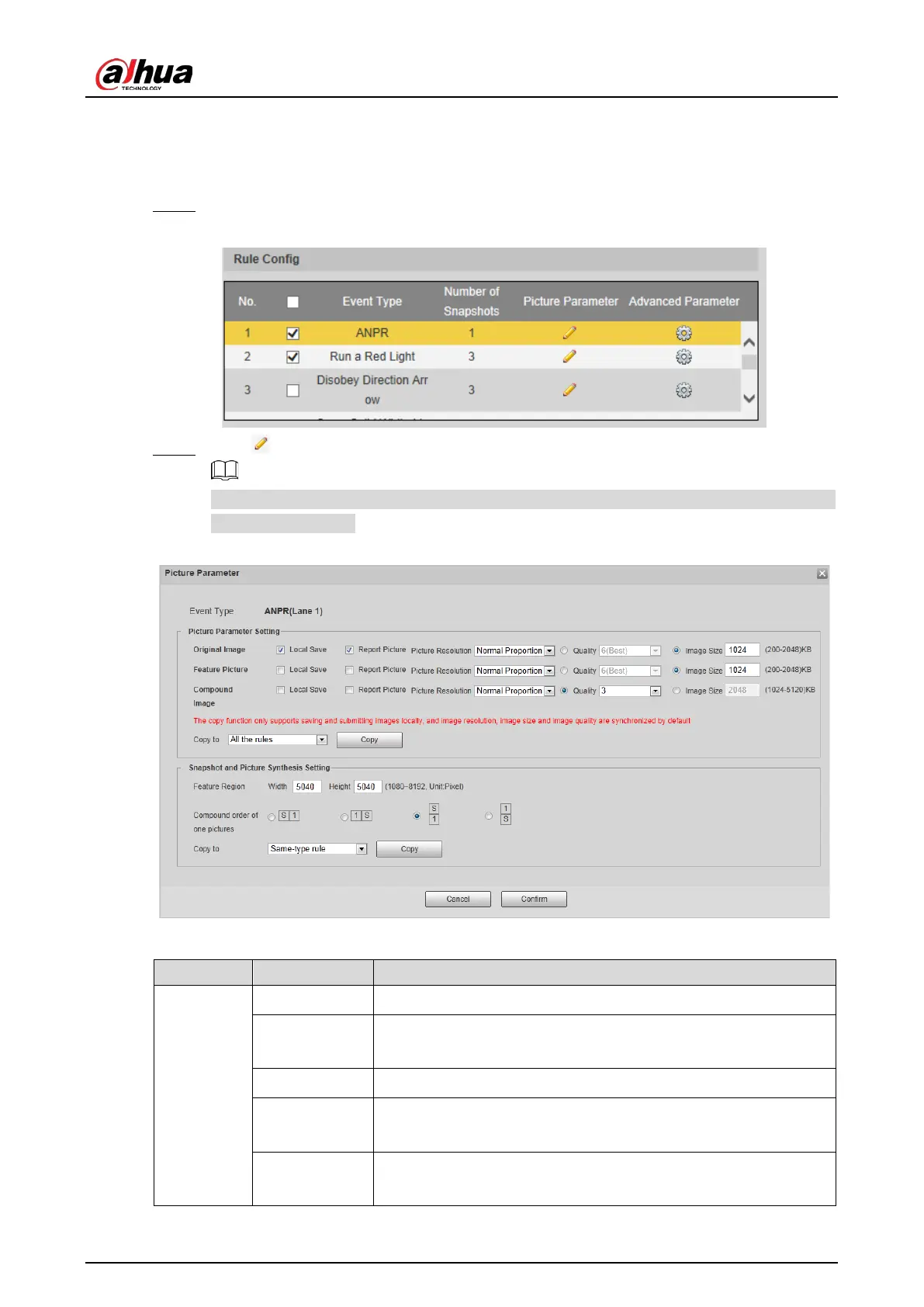Enable Disobey Direction Arrow rule checkbox
The height and width of the screenshot is (1307, 924).
(292, 390)
